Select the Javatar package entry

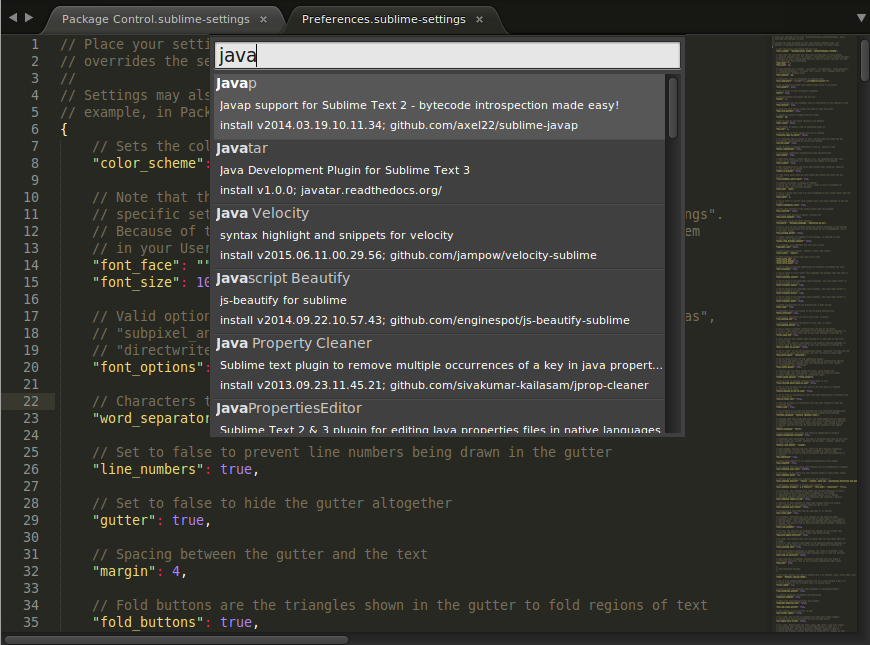coord(439,171)
